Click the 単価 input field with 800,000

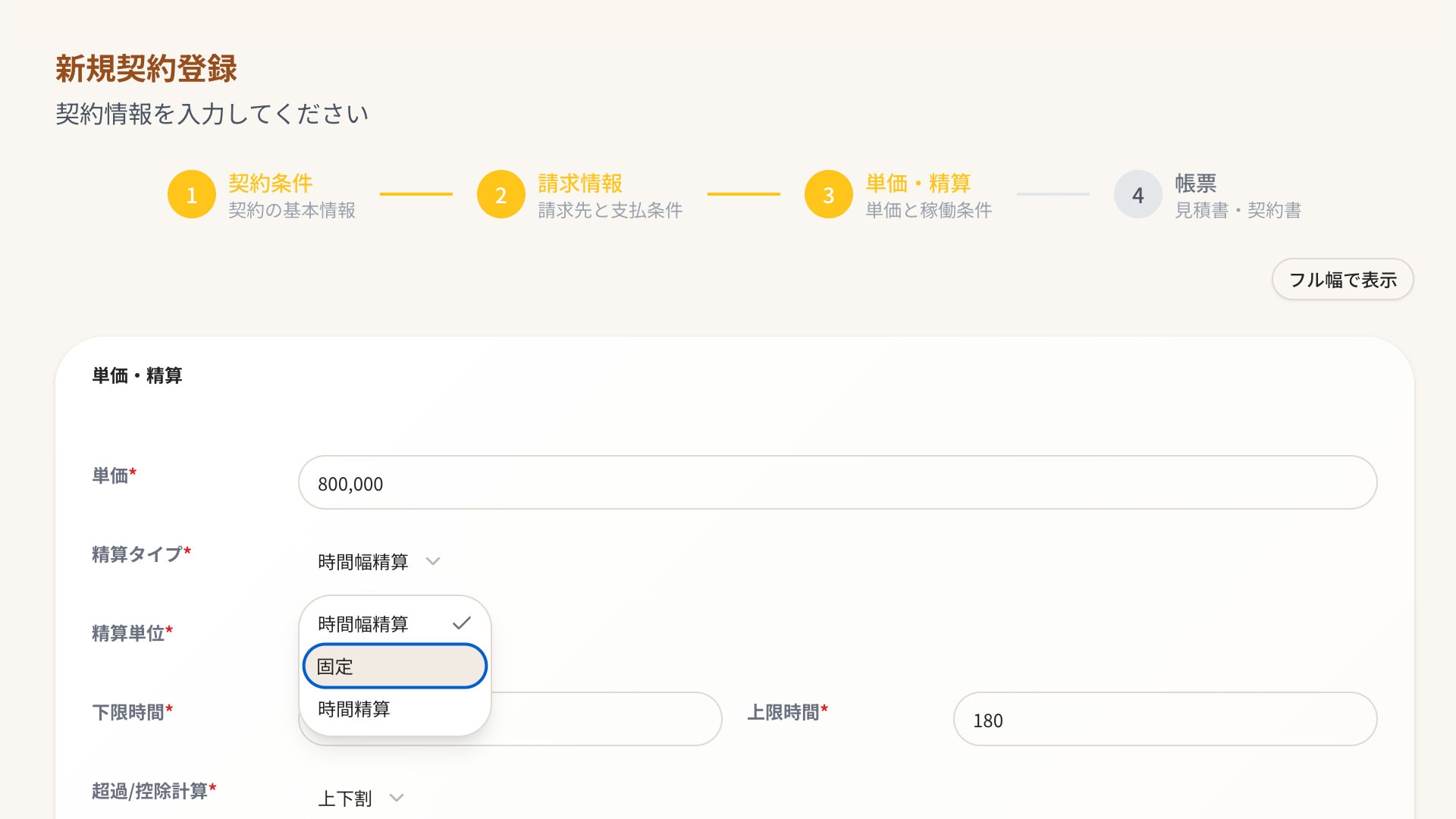coord(837,483)
